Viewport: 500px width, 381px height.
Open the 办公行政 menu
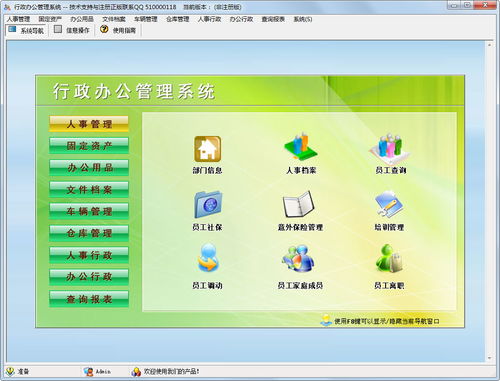coord(241,19)
